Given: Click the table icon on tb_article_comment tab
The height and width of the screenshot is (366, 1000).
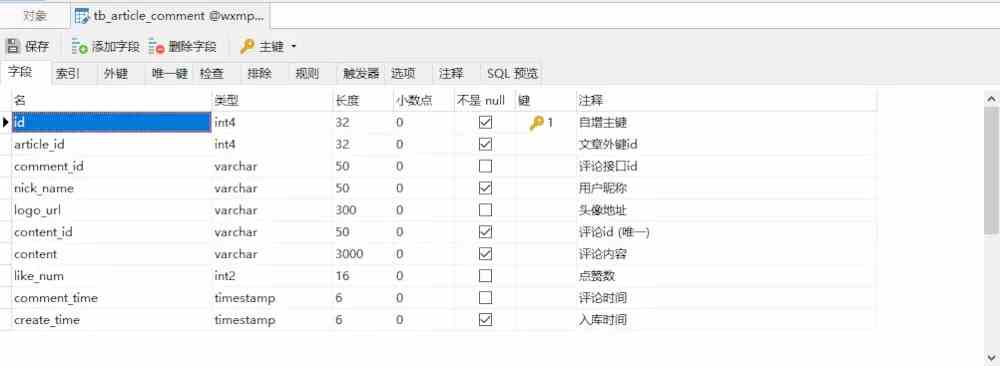Looking at the screenshot, I should 82,16.
